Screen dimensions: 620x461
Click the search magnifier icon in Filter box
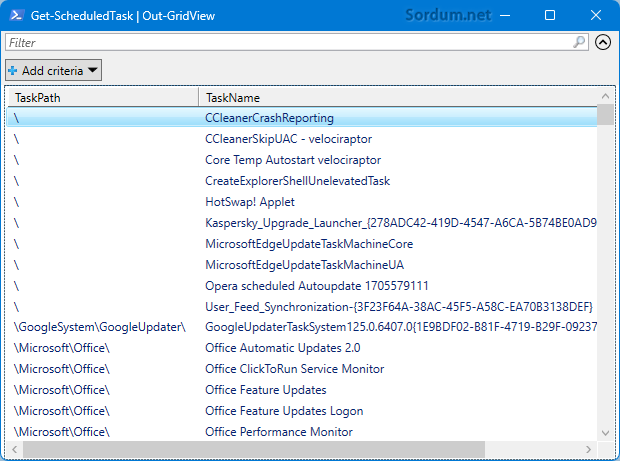pos(579,42)
